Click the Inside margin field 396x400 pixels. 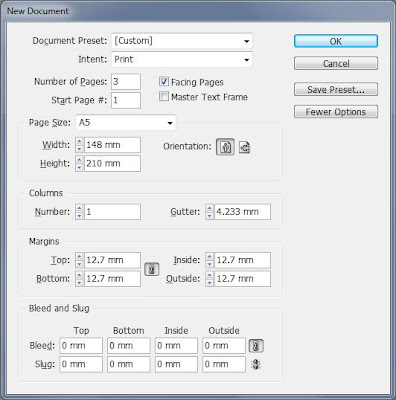242,260
